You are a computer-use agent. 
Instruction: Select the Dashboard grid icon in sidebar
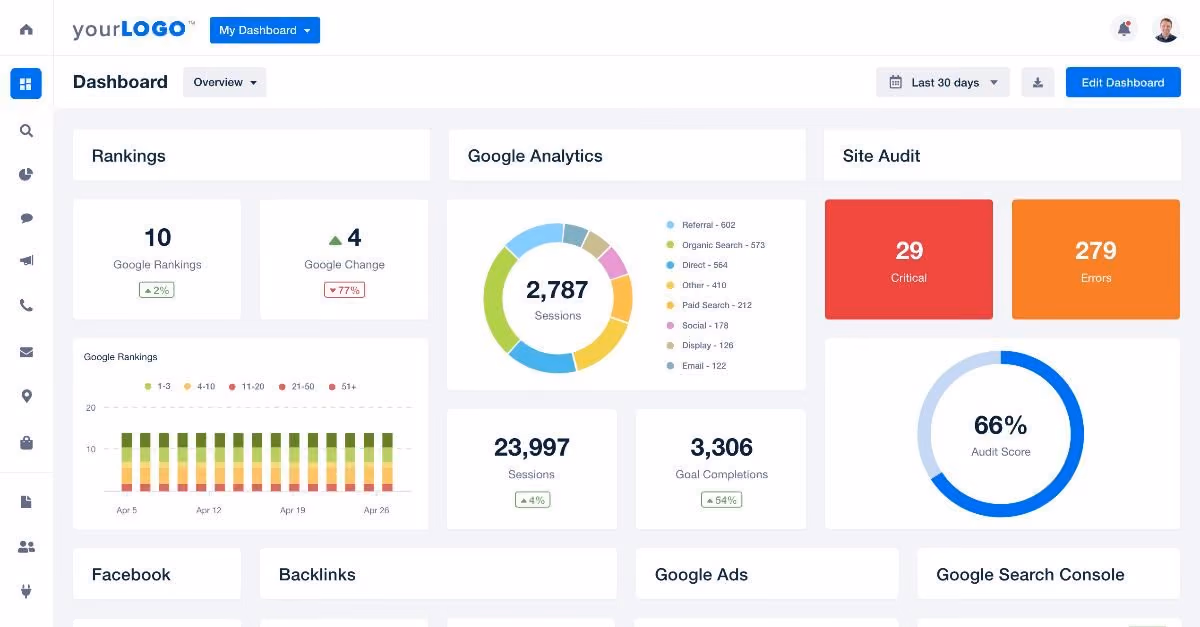click(26, 84)
